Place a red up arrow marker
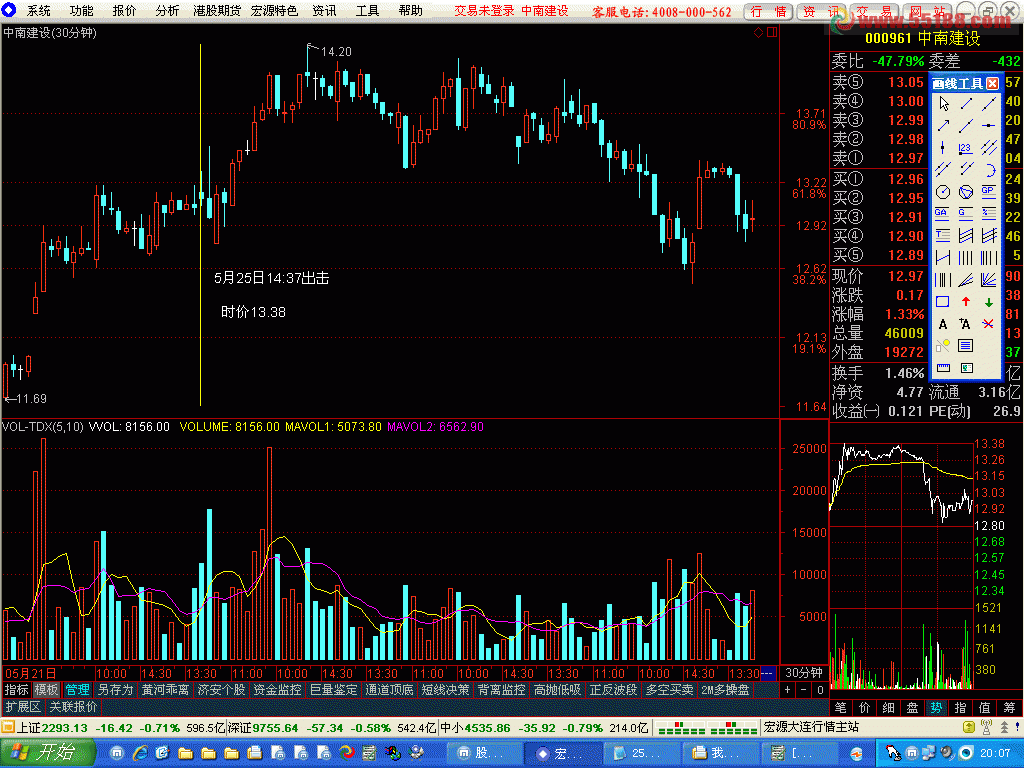This screenshot has height=768, width=1024. pyautogui.click(x=965, y=302)
